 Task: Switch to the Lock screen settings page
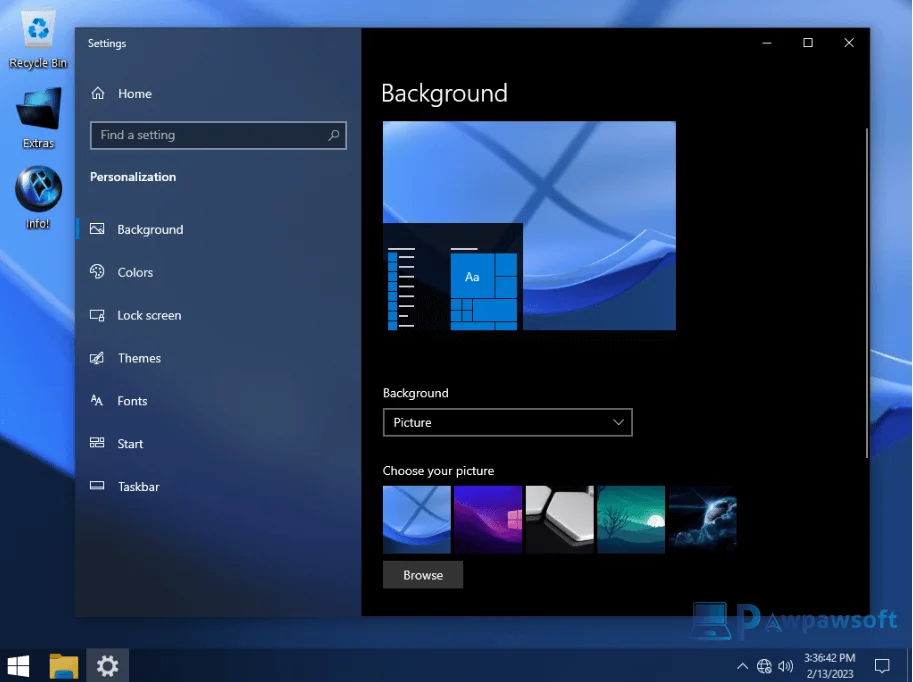click(x=147, y=315)
